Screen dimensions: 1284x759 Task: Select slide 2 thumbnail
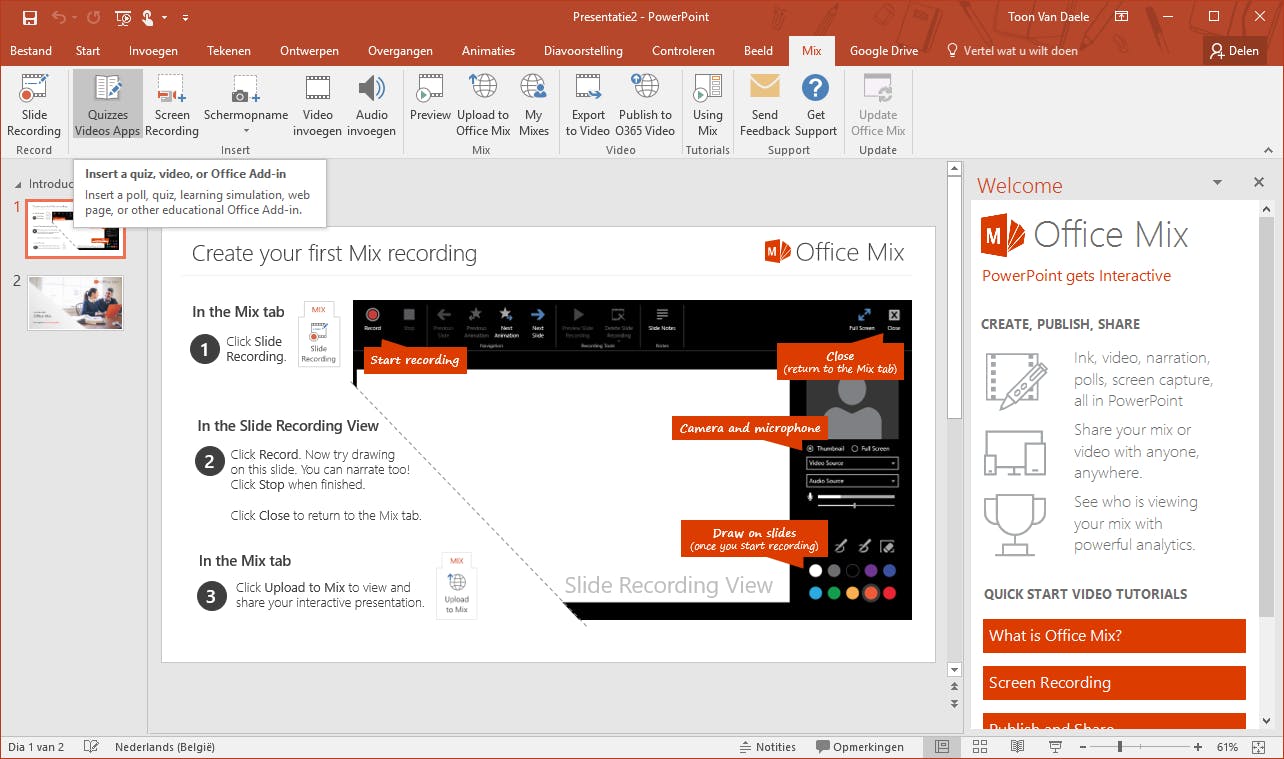coord(76,303)
